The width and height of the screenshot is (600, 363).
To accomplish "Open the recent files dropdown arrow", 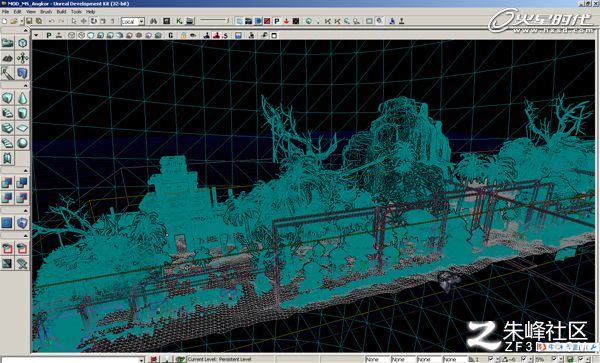I will pos(22,21).
